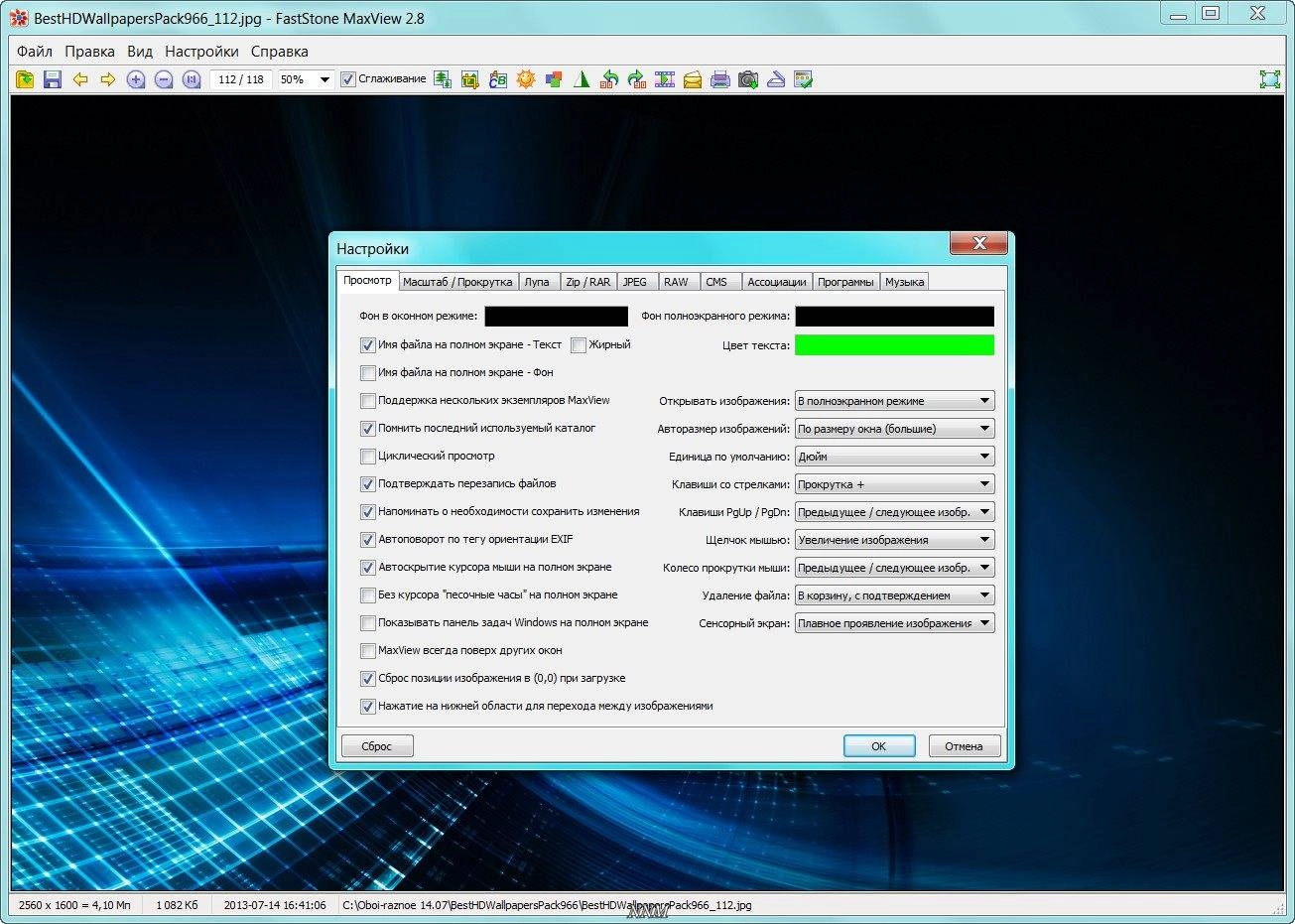Click the Отмена button
This screenshot has width=1295, height=924.
[x=964, y=746]
